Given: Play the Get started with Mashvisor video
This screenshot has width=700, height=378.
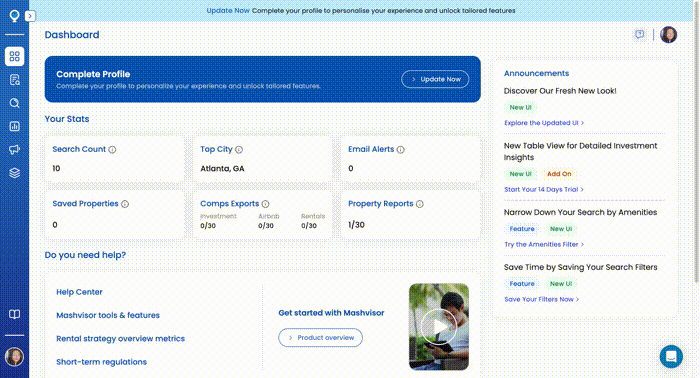Looking at the screenshot, I should [x=438, y=327].
